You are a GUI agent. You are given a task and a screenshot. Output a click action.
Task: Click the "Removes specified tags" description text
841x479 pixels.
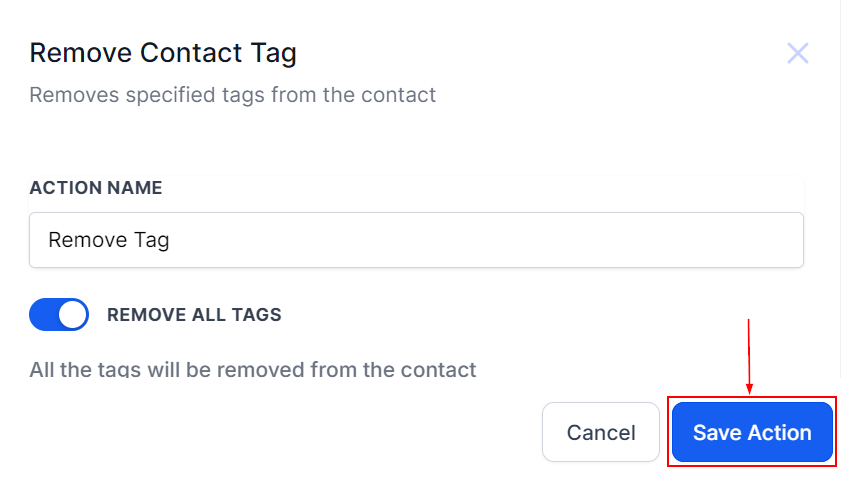click(232, 96)
